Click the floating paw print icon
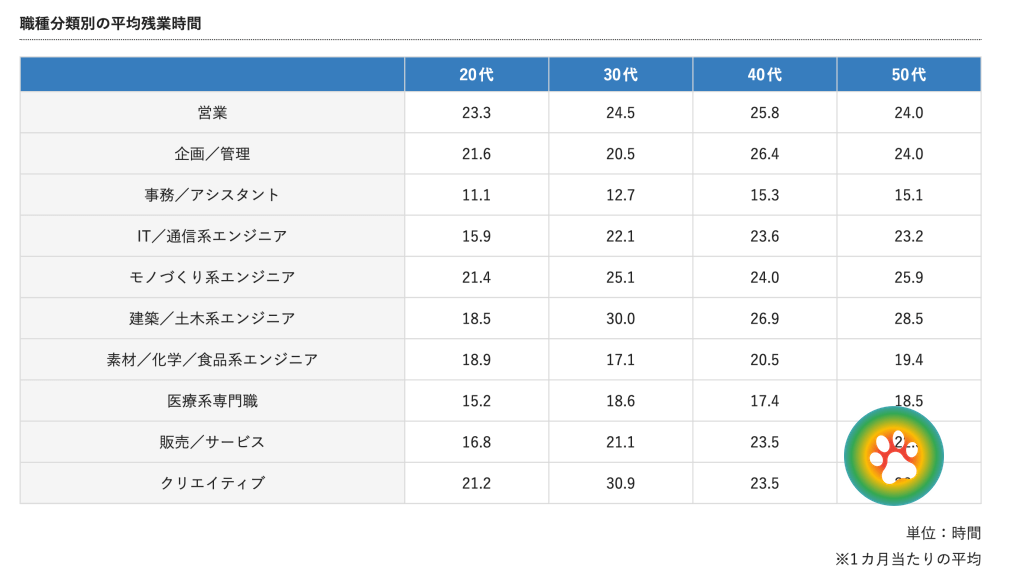Screen dimensions: 1024x586 point(893,456)
